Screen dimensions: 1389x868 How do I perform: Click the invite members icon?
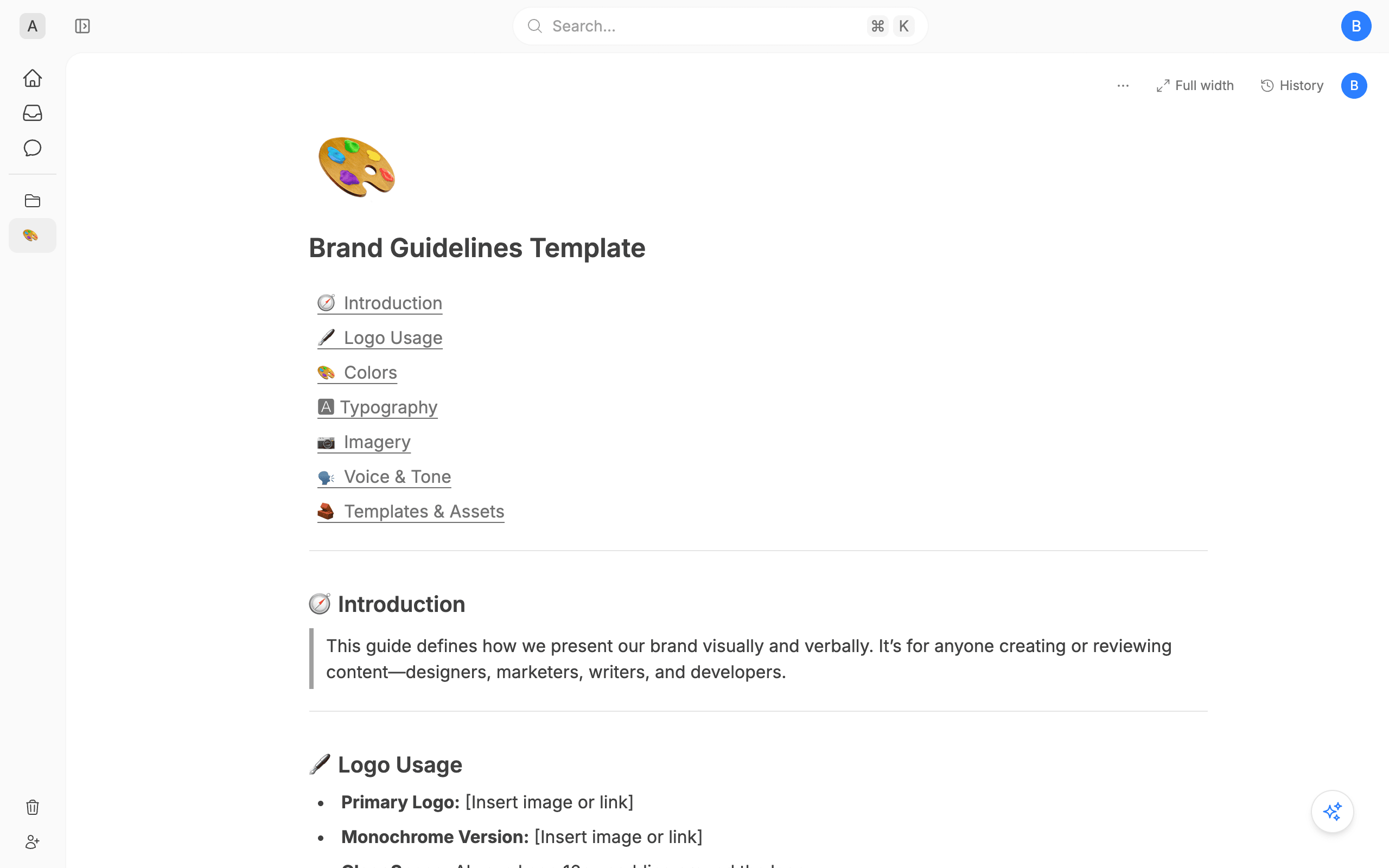pos(32,842)
